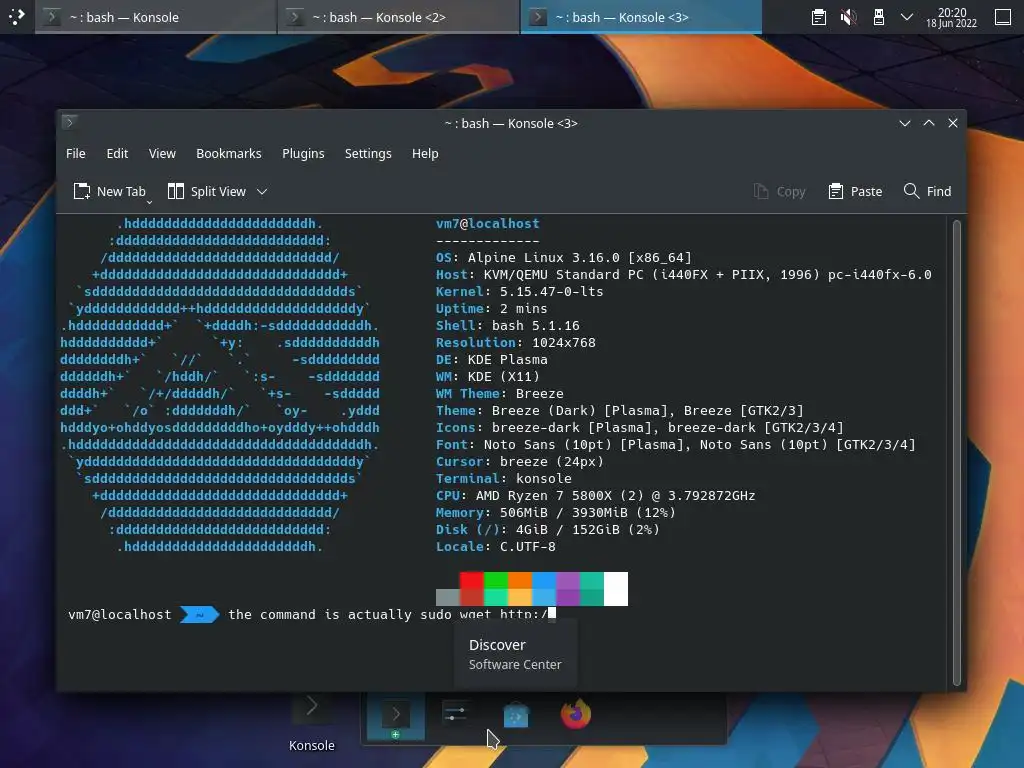Open the Plugins menu
1024x768 pixels.
tap(303, 153)
